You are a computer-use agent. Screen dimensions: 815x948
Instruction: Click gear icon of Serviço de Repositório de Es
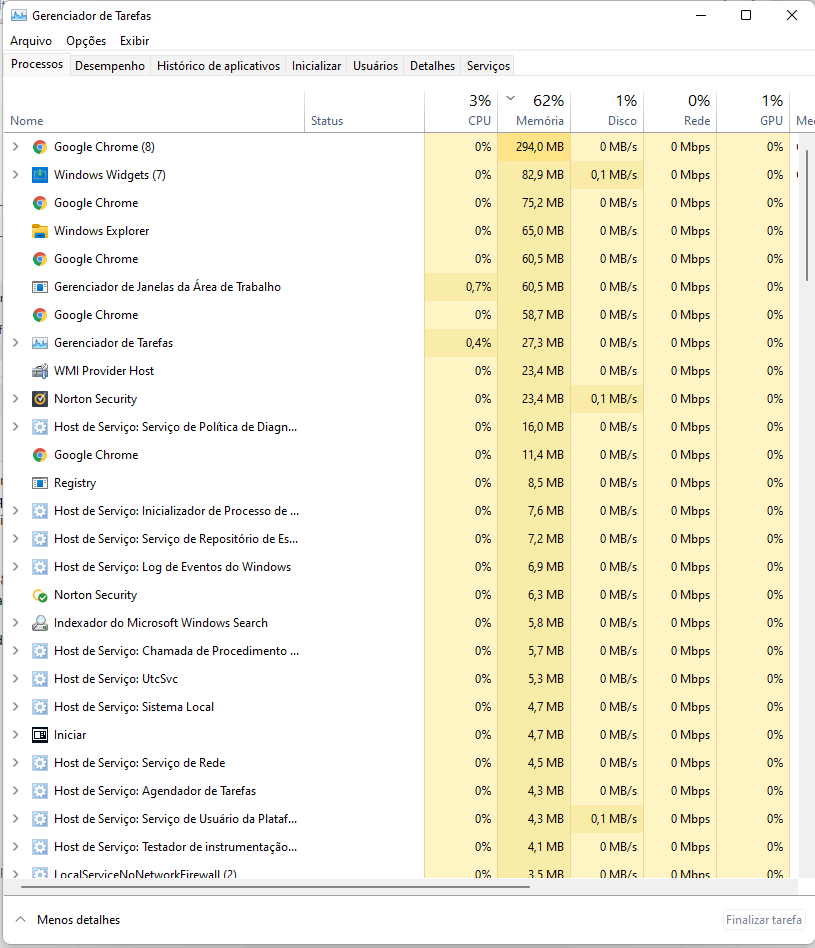coord(40,539)
